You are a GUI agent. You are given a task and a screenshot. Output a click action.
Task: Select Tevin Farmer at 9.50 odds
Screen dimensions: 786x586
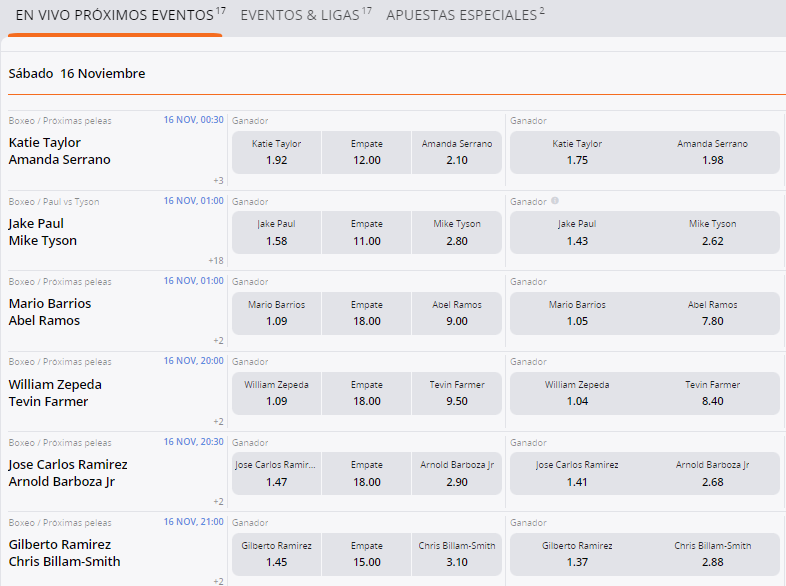pos(456,392)
